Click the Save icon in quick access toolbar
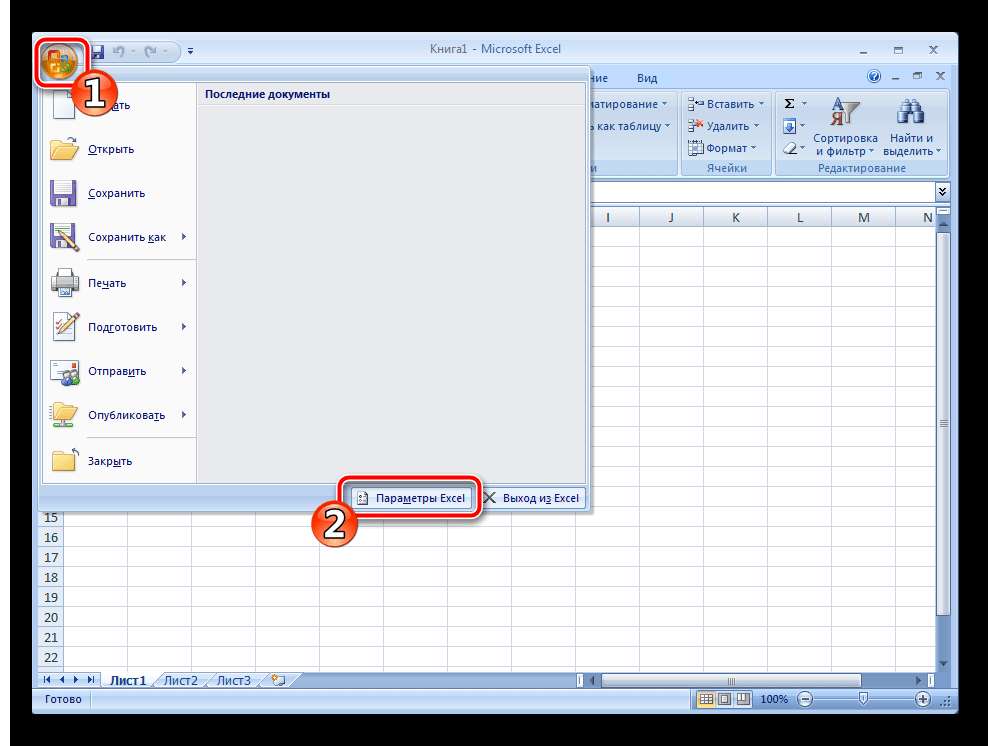 tap(98, 50)
